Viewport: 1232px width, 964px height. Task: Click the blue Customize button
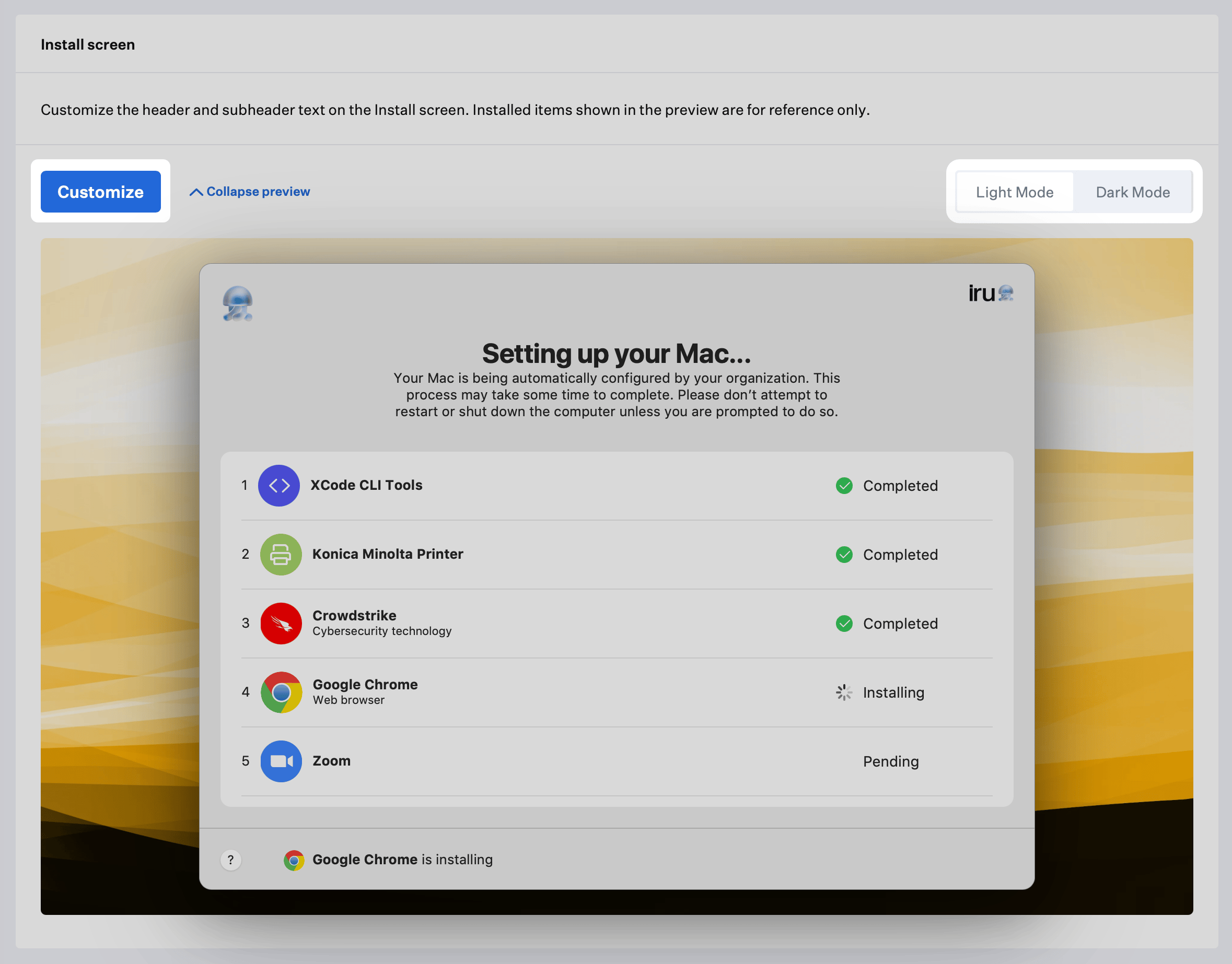100,192
